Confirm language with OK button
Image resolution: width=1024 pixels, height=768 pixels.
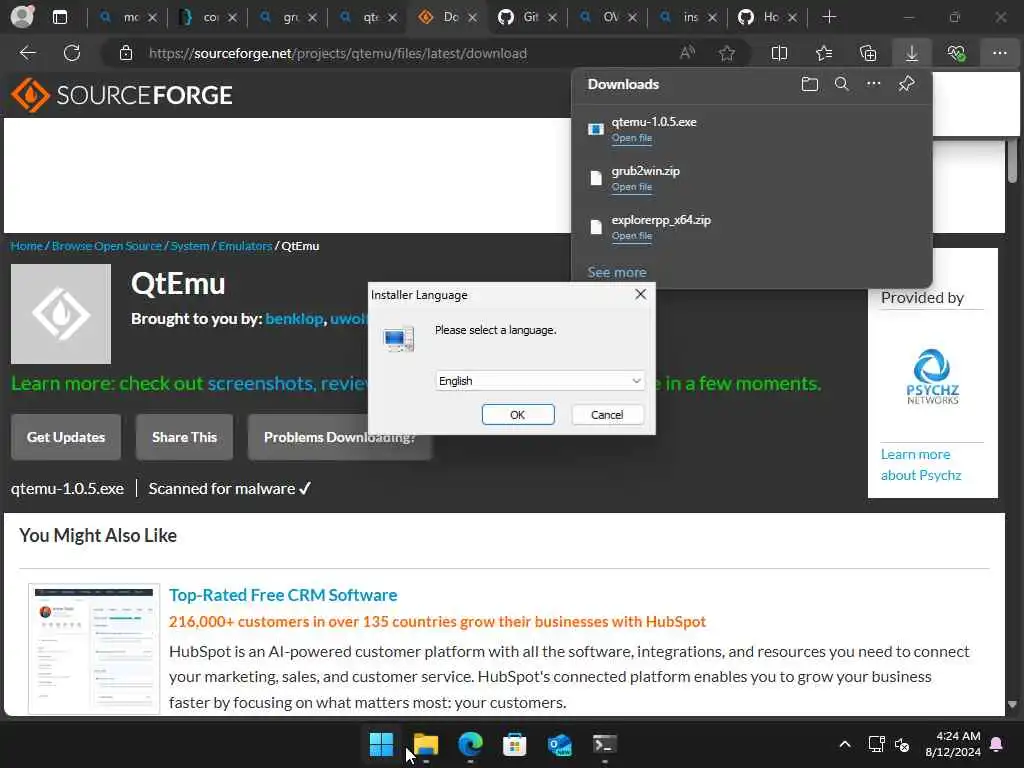(x=518, y=415)
